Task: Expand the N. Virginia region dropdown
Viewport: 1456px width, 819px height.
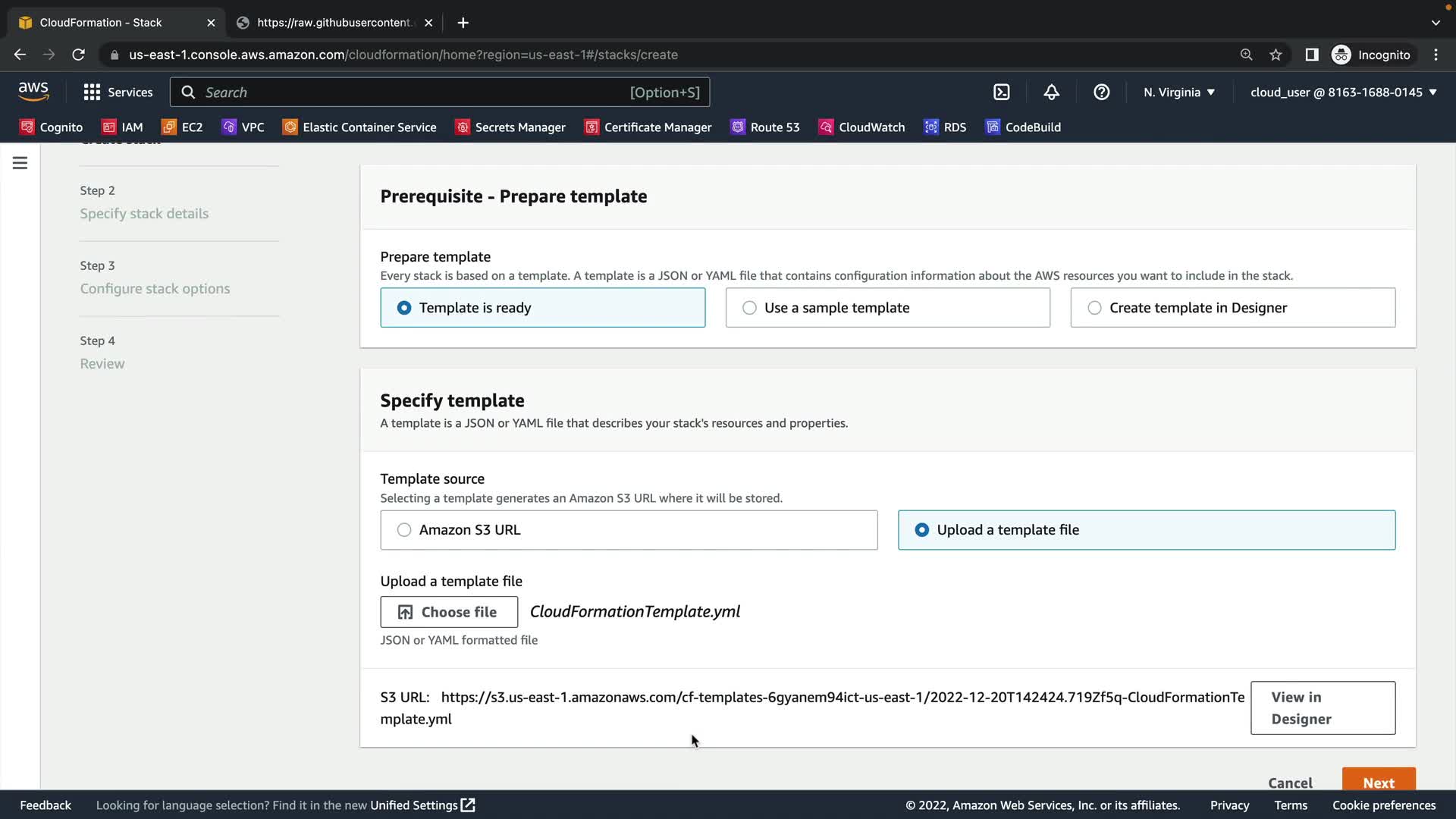Action: coord(1179,93)
